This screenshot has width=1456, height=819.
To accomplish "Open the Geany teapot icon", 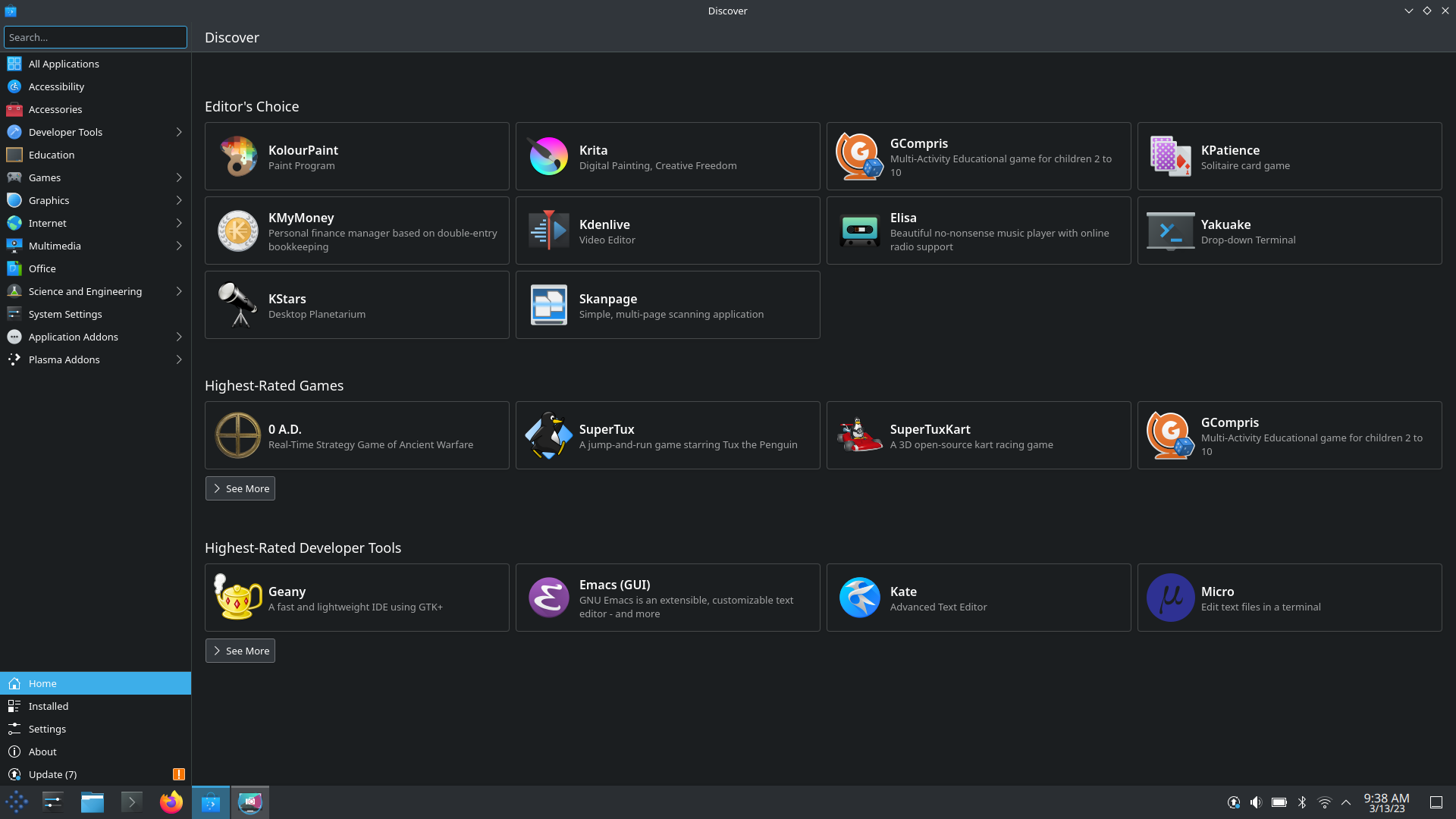I will click(238, 598).
